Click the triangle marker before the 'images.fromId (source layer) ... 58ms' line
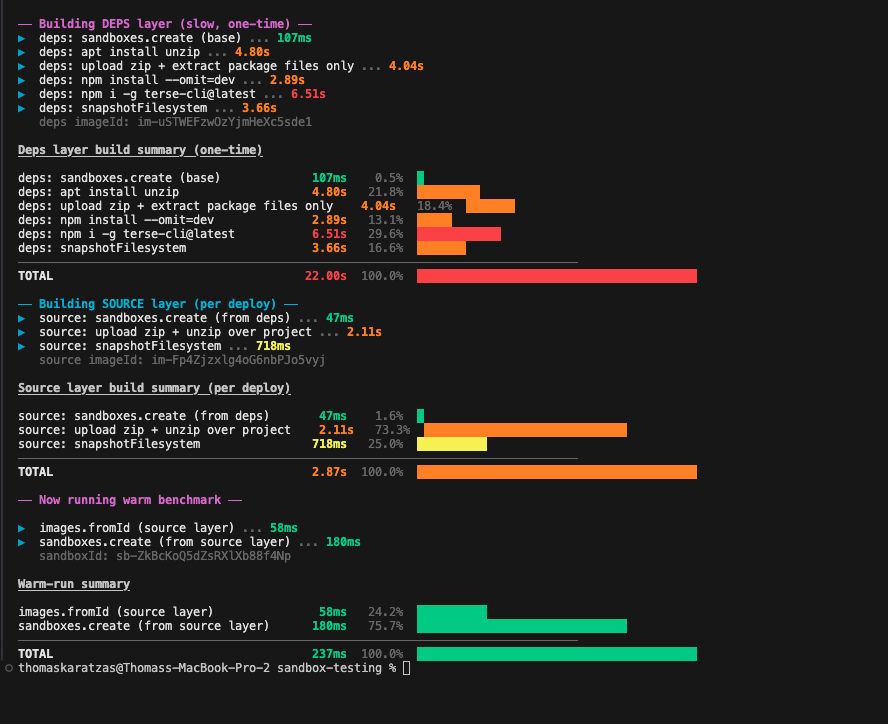The width and height of the screenshot is (888, 724). point(22,529)
